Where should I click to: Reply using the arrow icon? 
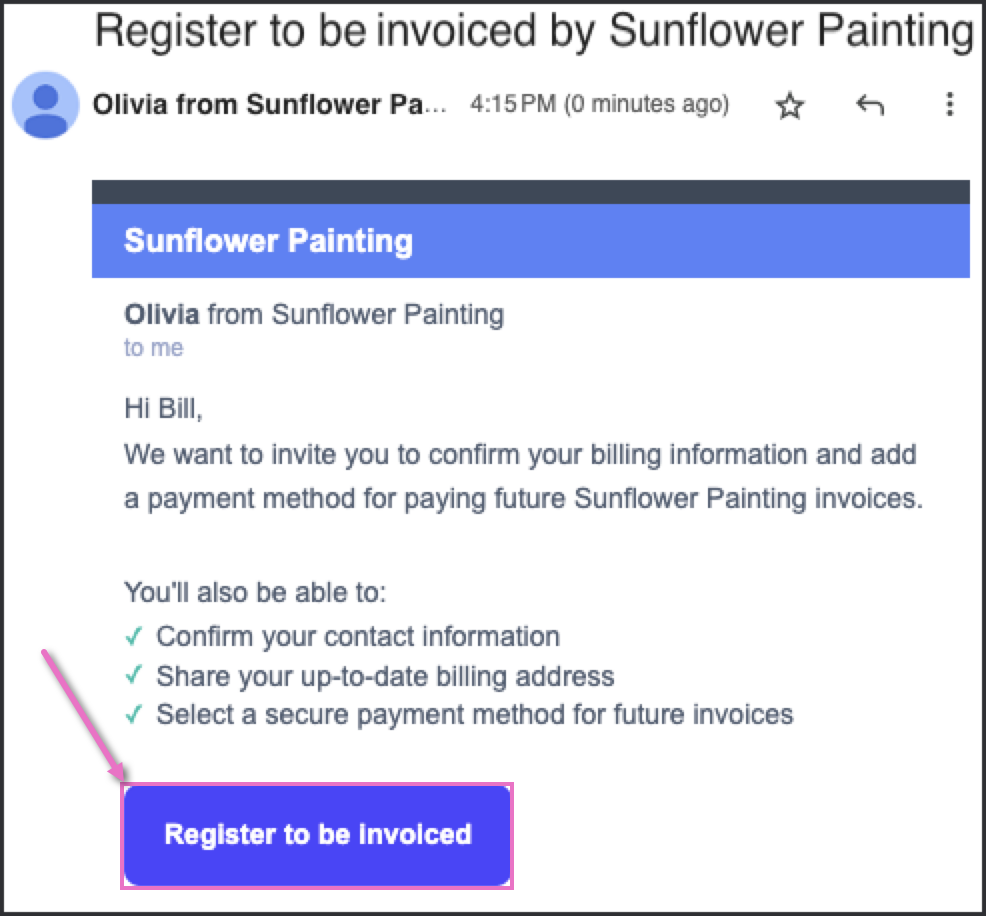click(870, 105)
